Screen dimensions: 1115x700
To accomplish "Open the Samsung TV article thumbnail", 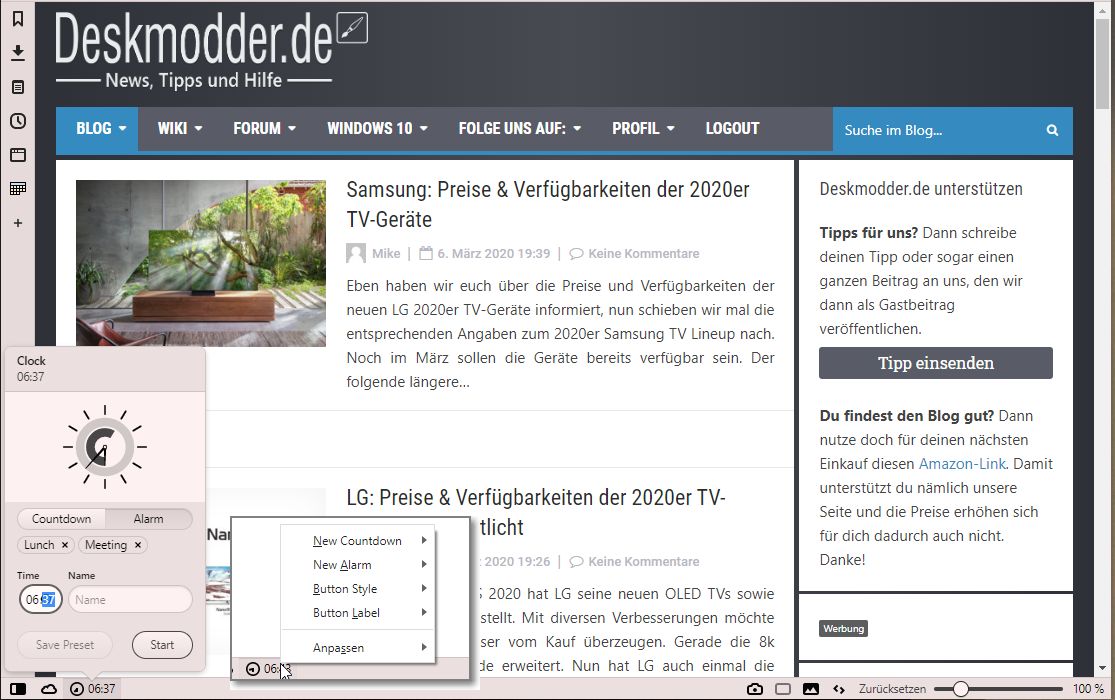I will (201, 263).
